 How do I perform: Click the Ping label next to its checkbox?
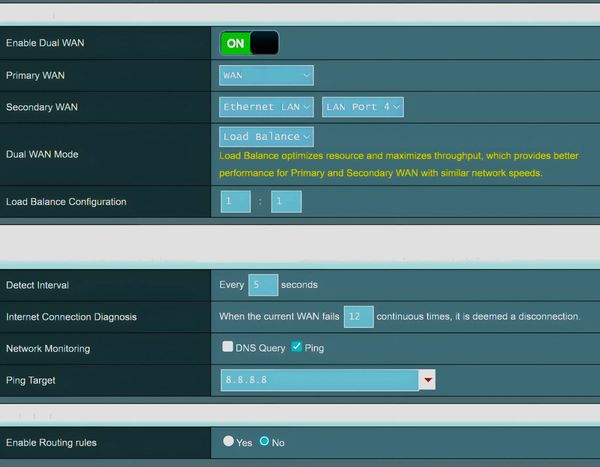click(x=314, y=348)
